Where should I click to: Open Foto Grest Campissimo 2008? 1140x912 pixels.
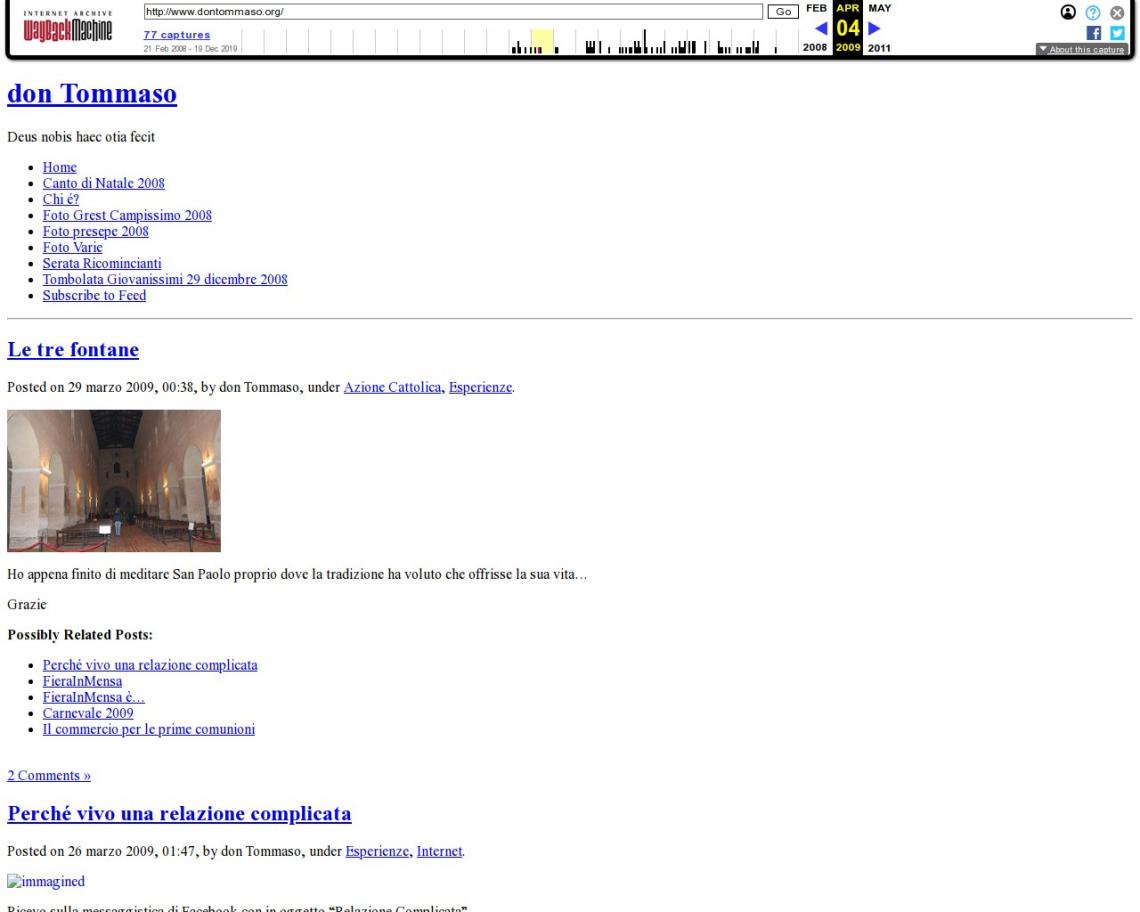[x=127, y=215]
